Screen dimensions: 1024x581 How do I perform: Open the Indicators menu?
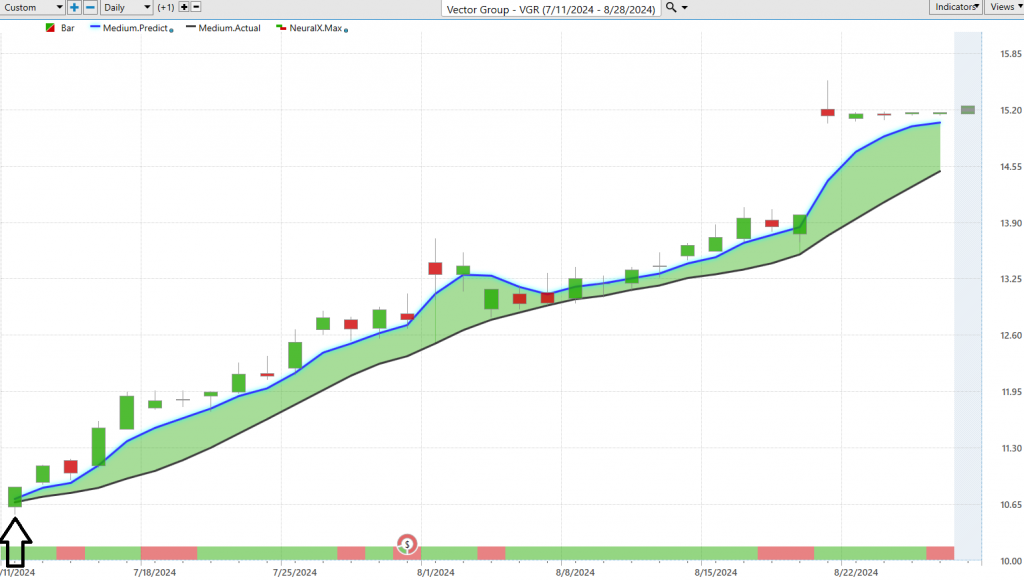[955, 7]
